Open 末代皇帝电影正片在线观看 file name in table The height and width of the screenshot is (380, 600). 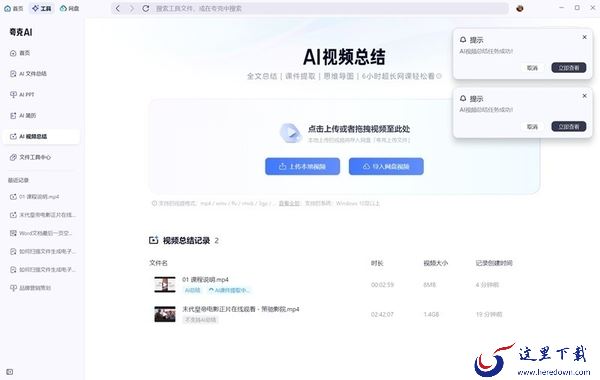pyautogui.click(x=241, y=309)
